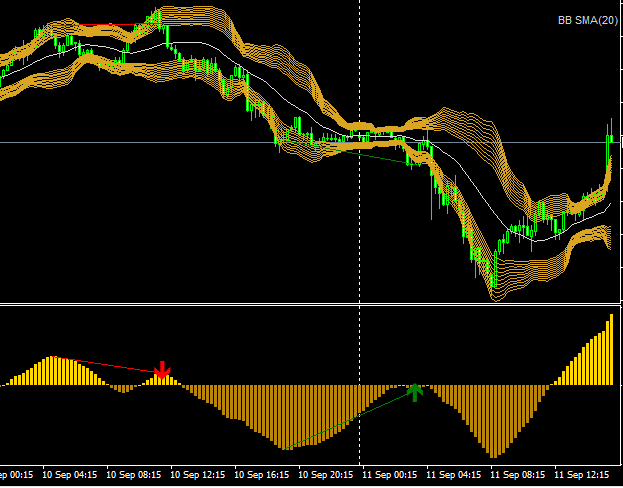This screenshot has width=623, height=488.
Task: Click the 11 Sep 00:15 time label
Action: coord(389,475)
